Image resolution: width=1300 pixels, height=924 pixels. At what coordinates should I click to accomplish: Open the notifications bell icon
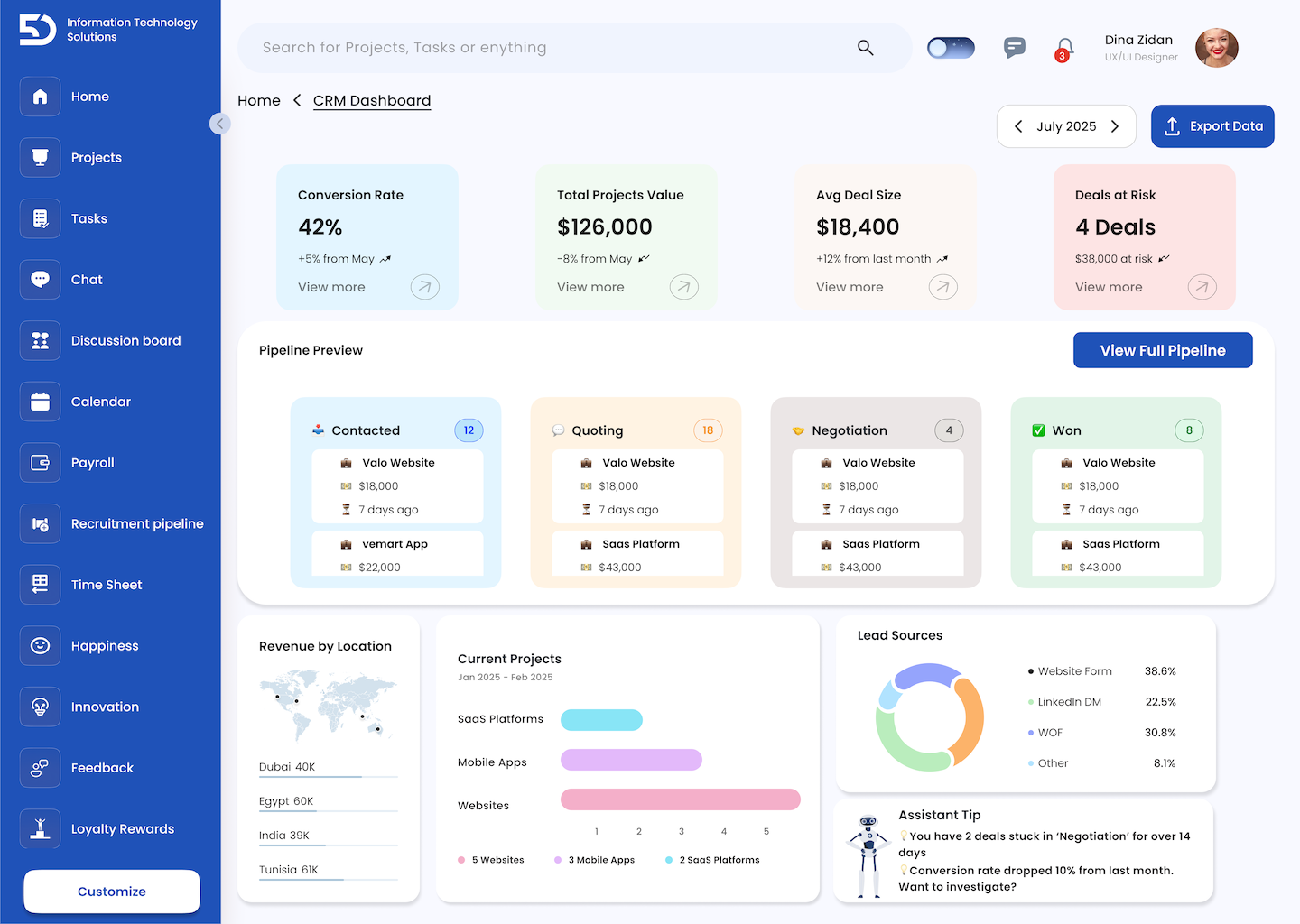[1064, 48]
